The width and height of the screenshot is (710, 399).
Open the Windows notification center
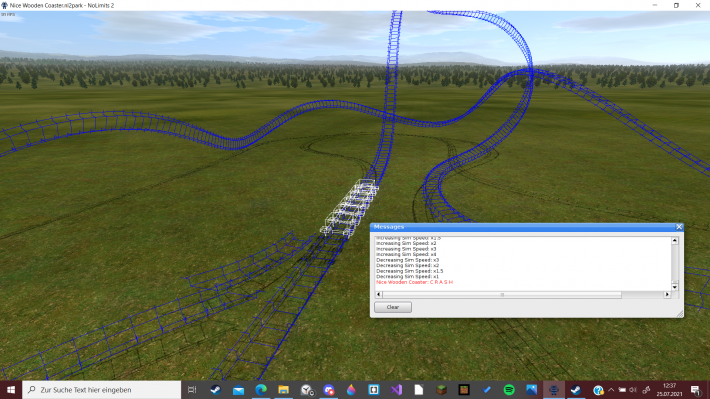696,389
